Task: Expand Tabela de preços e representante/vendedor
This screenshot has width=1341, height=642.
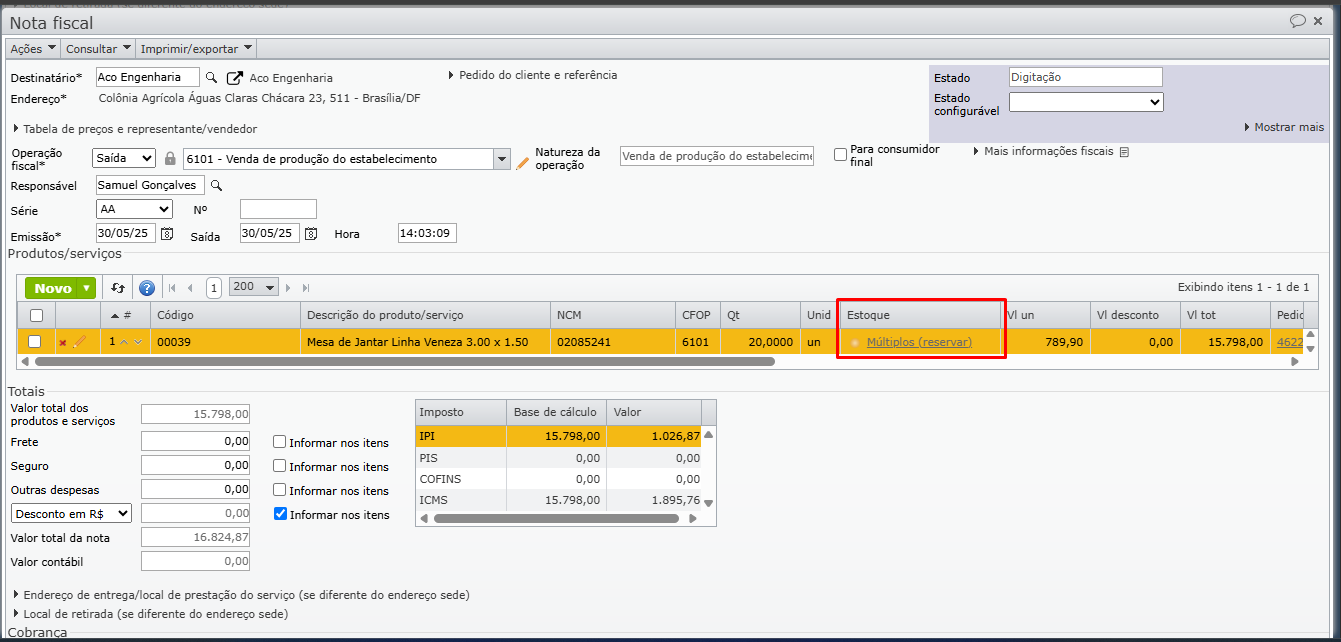Action: click(135, 129)
